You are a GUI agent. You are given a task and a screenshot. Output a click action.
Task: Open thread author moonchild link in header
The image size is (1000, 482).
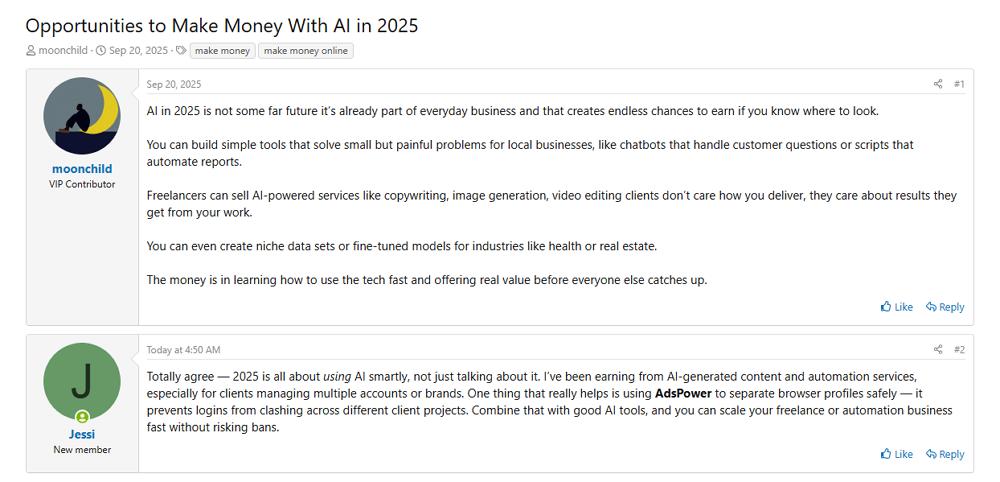point(65,51)
